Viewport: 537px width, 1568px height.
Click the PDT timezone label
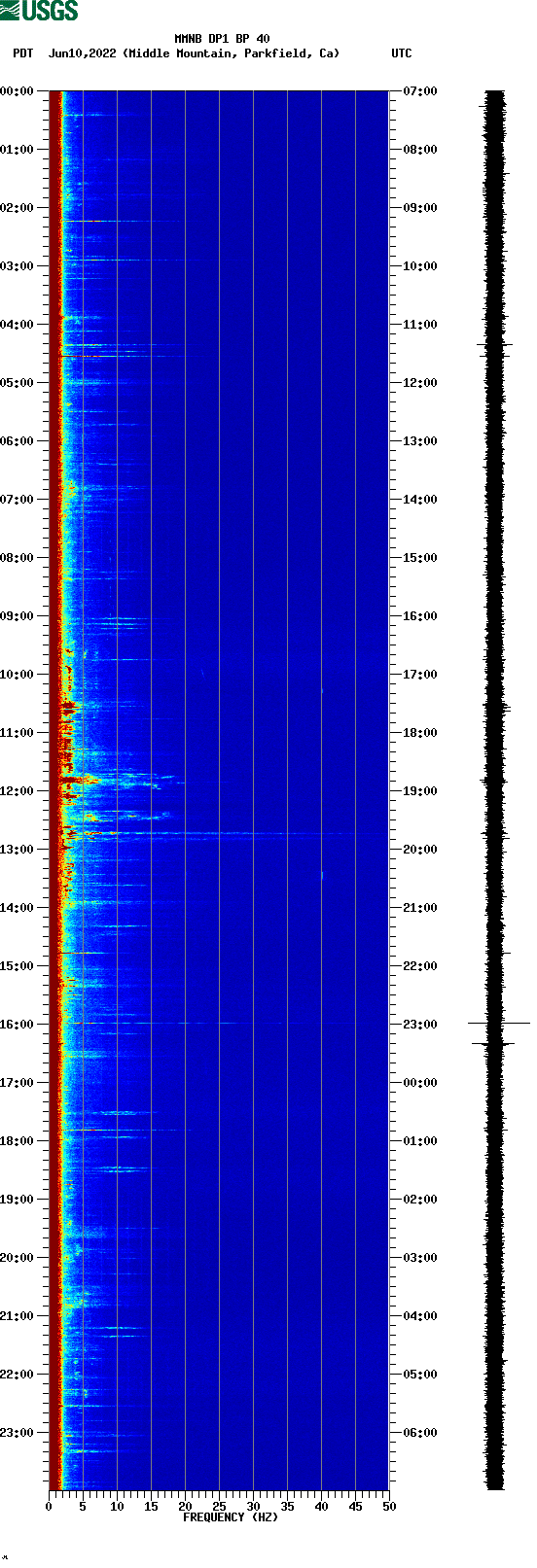(22, 53)
